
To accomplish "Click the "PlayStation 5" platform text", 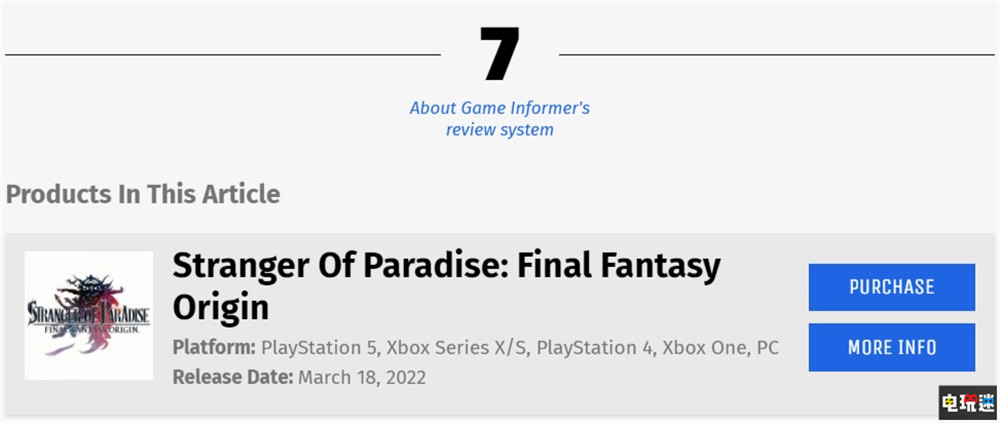I will click(322, 348).
